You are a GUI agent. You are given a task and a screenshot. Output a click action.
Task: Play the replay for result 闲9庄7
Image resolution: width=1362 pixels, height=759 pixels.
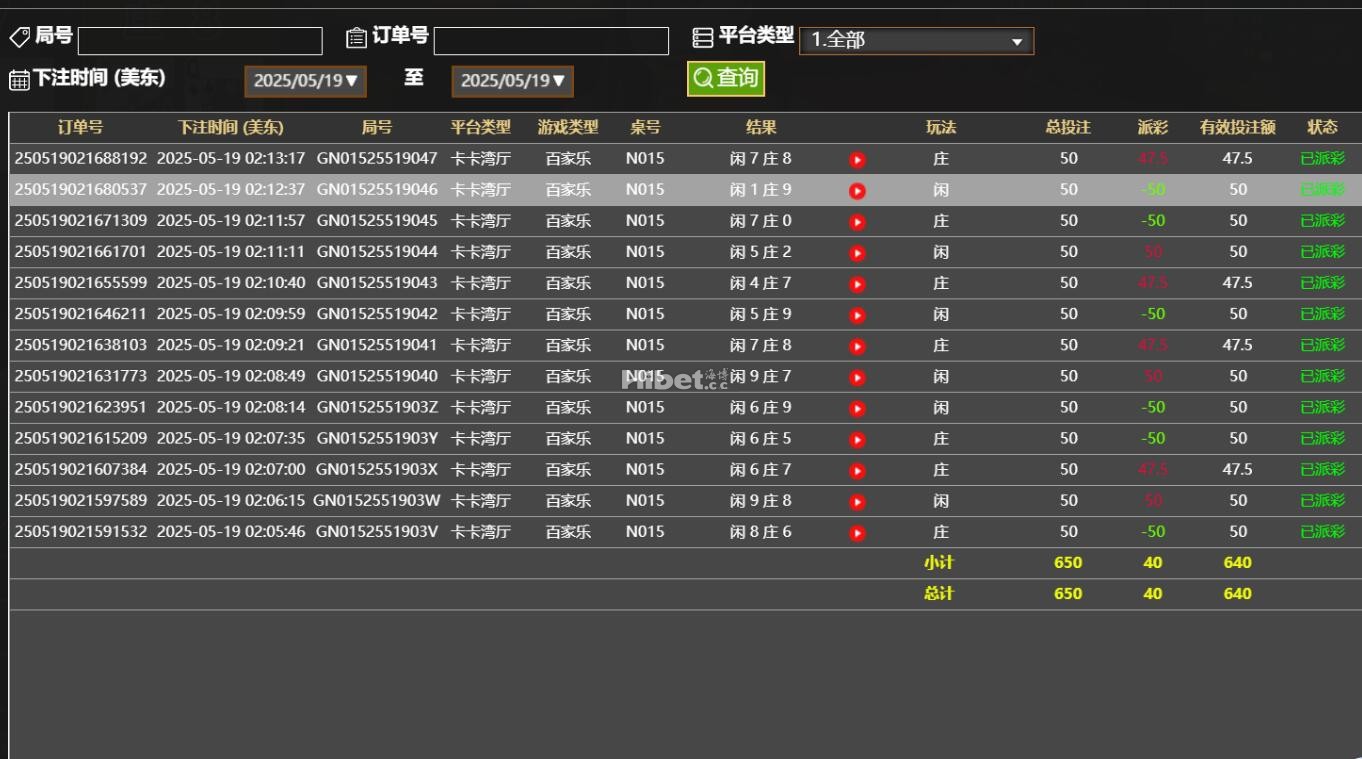[x=857, y=376]
